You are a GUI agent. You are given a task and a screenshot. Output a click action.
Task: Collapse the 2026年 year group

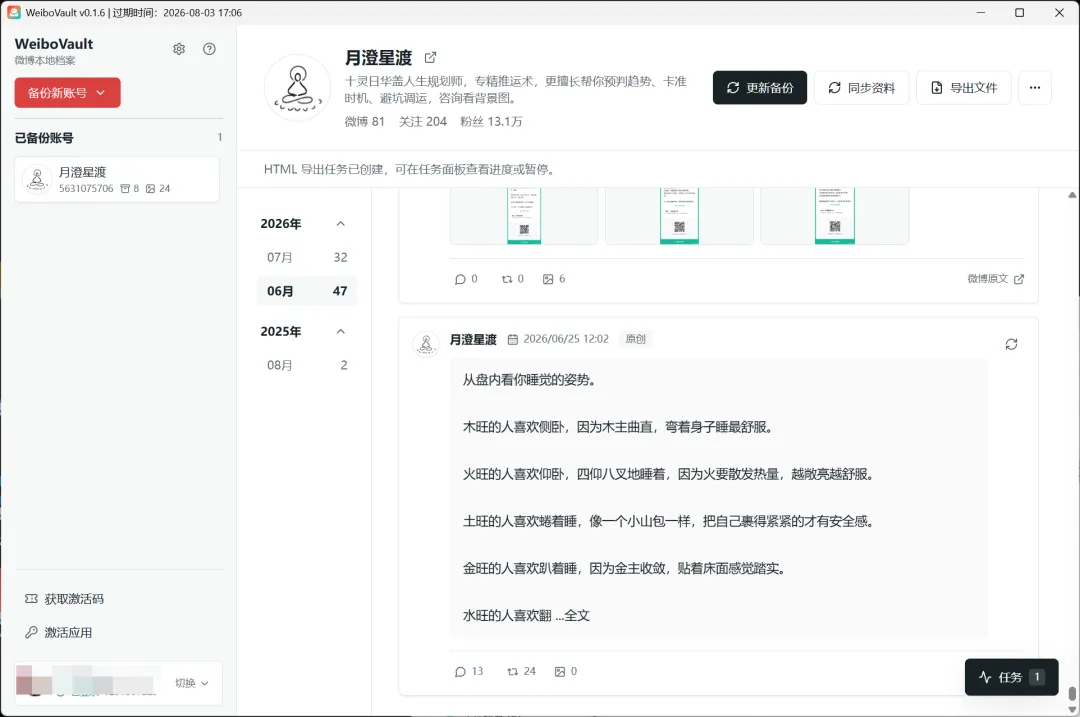(340, 224)
